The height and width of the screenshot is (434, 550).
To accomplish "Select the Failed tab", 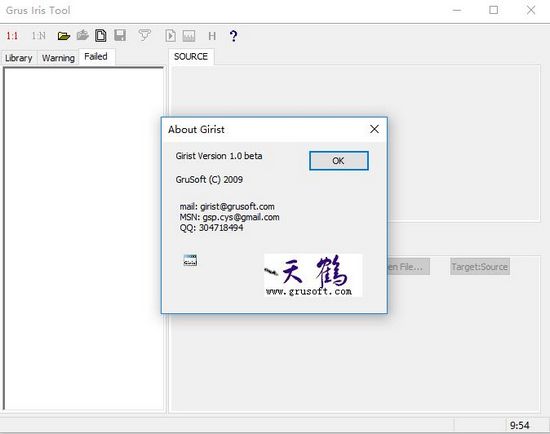I will pos(96,56).
